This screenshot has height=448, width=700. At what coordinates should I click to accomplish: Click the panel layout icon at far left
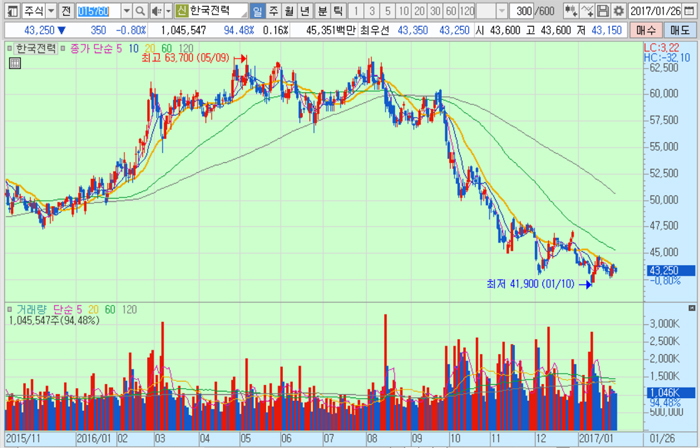click(9, 10)
